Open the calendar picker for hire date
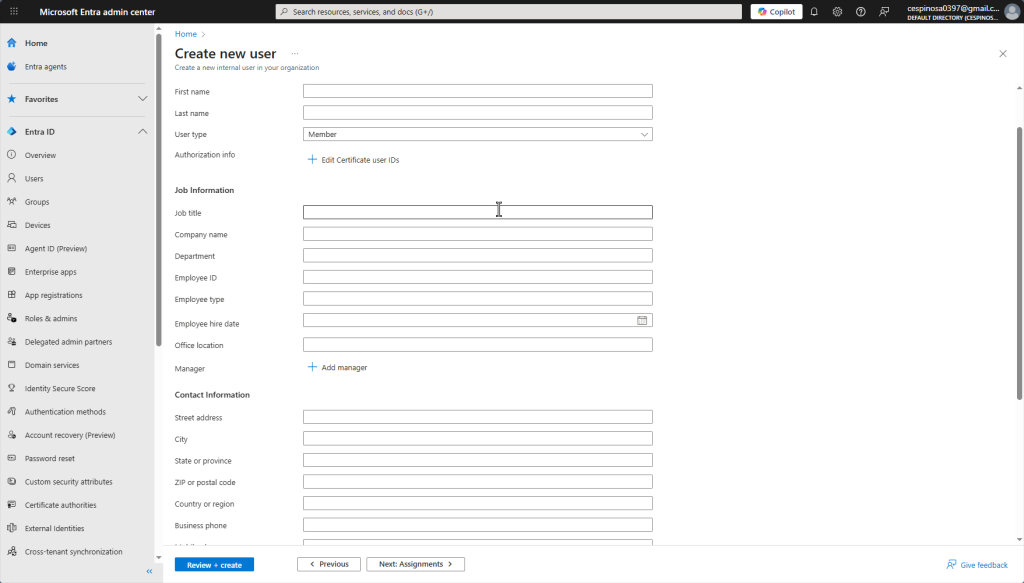 (642, 321)
